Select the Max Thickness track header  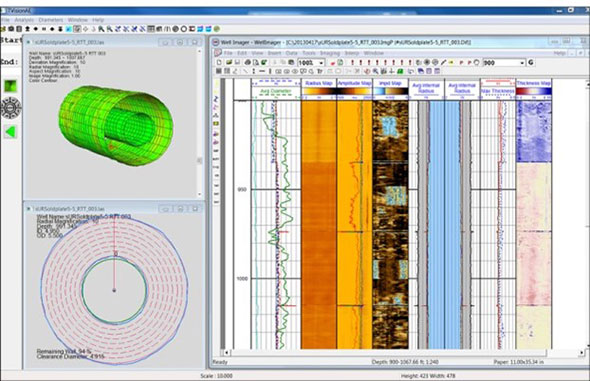497,91
